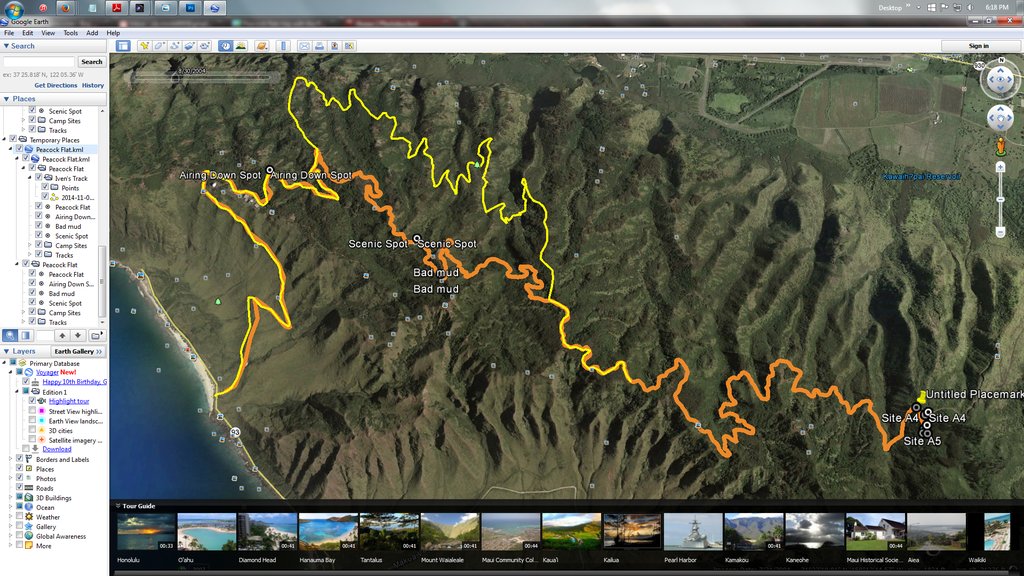Click the add folder icon below Places
Image resolution: width=1024 pixels, height=576 pixels.
tap(96, 335)
